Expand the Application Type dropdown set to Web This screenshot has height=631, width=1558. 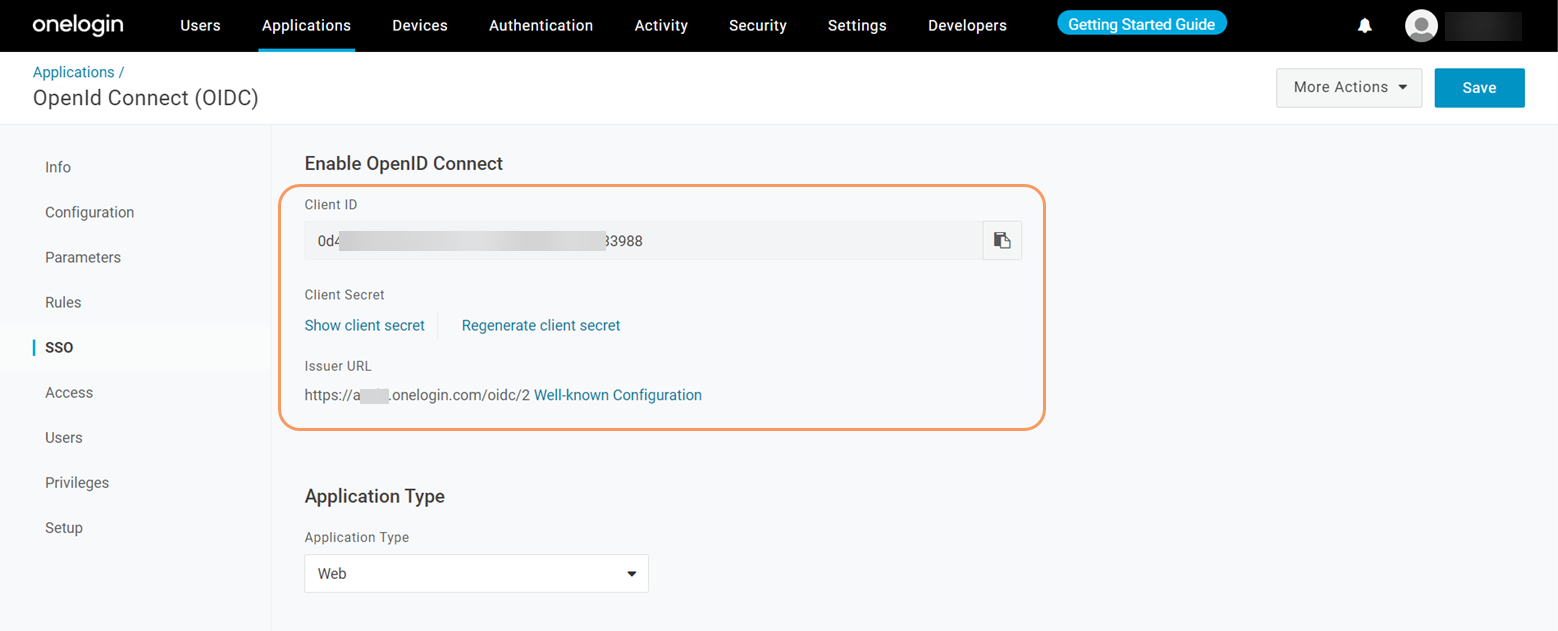(x=476, y=574)
